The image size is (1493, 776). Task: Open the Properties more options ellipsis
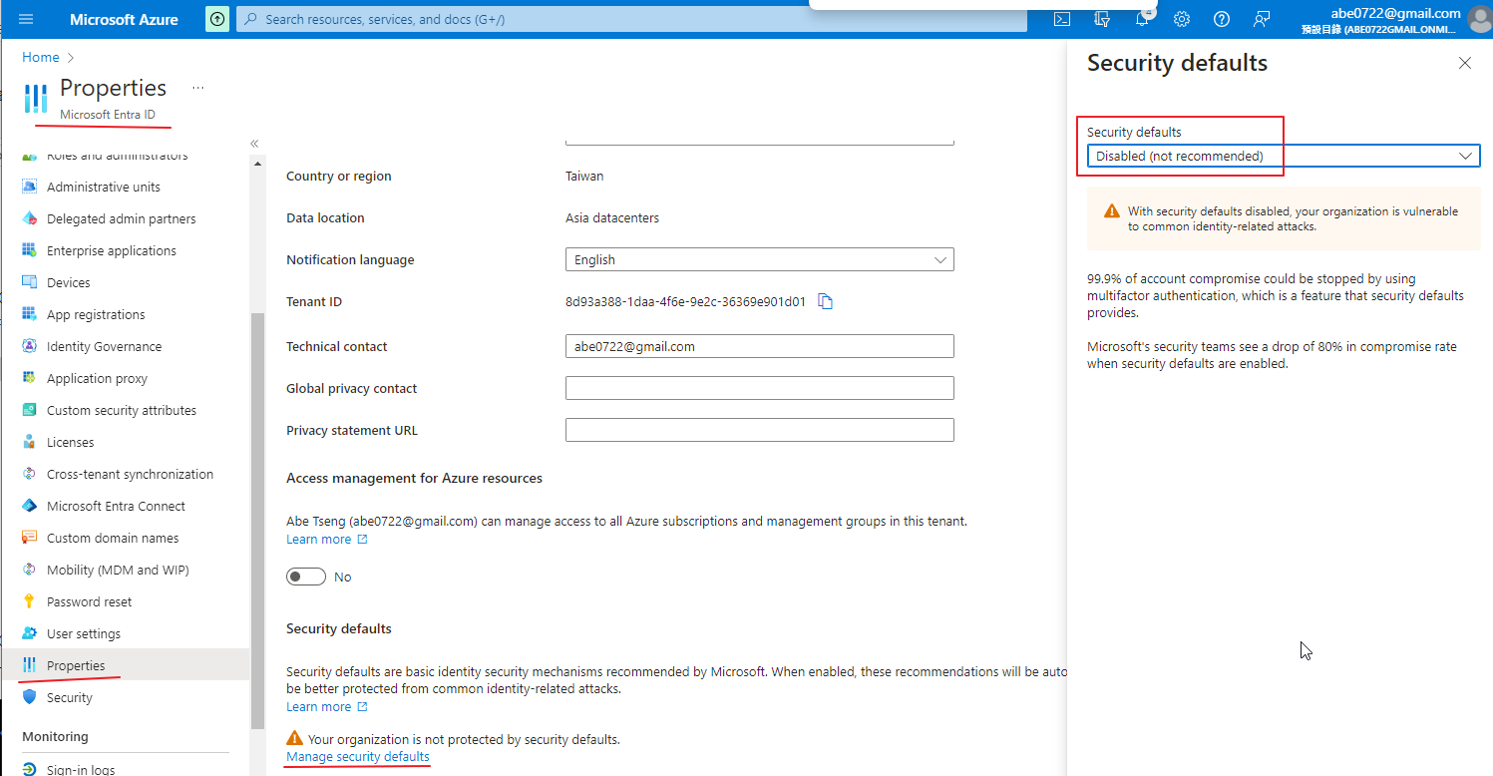(198, 88)
